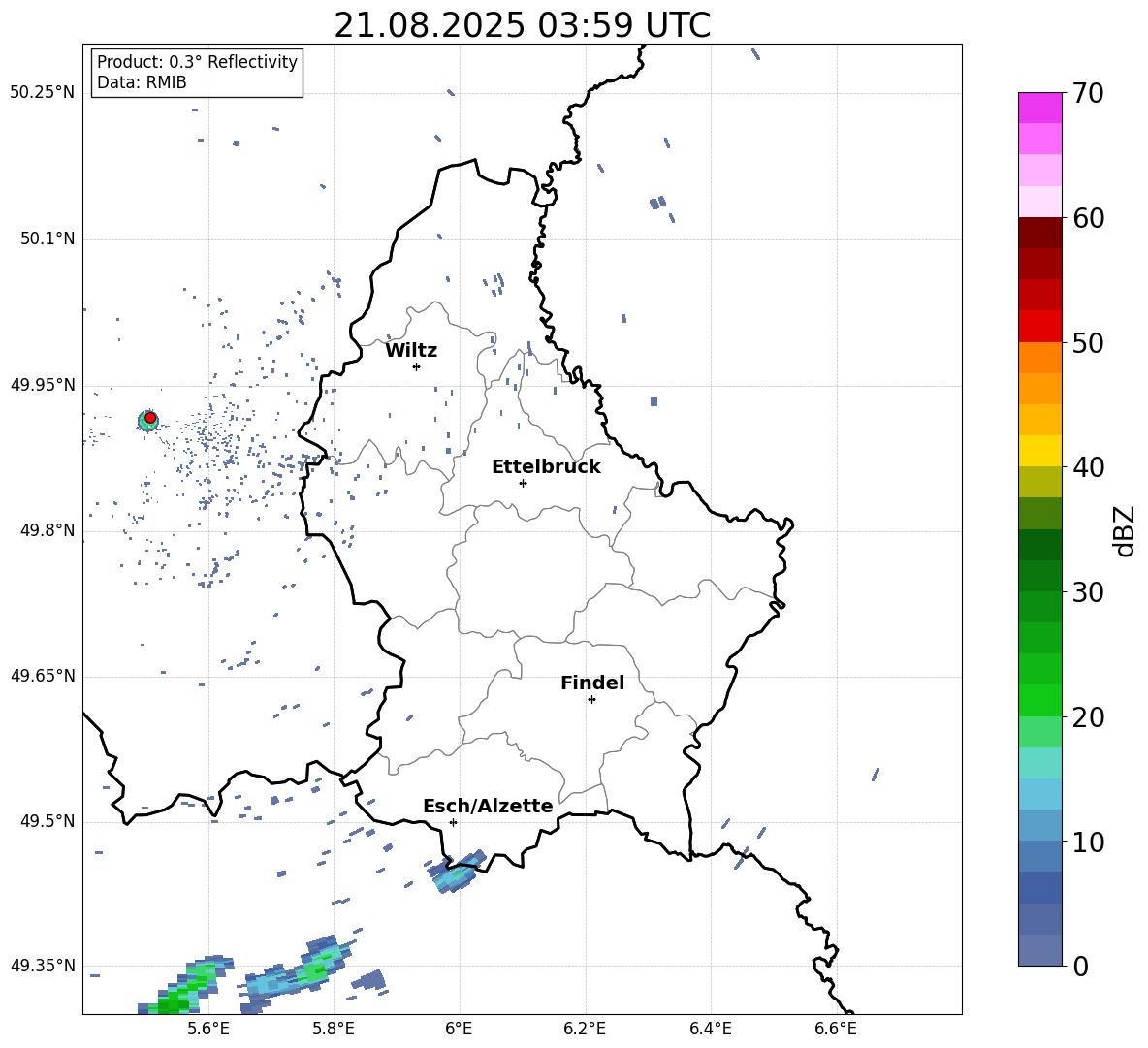
Task: Click the 49.35°N latitude label
Action: pyautogui.click(x=43, y=966)
